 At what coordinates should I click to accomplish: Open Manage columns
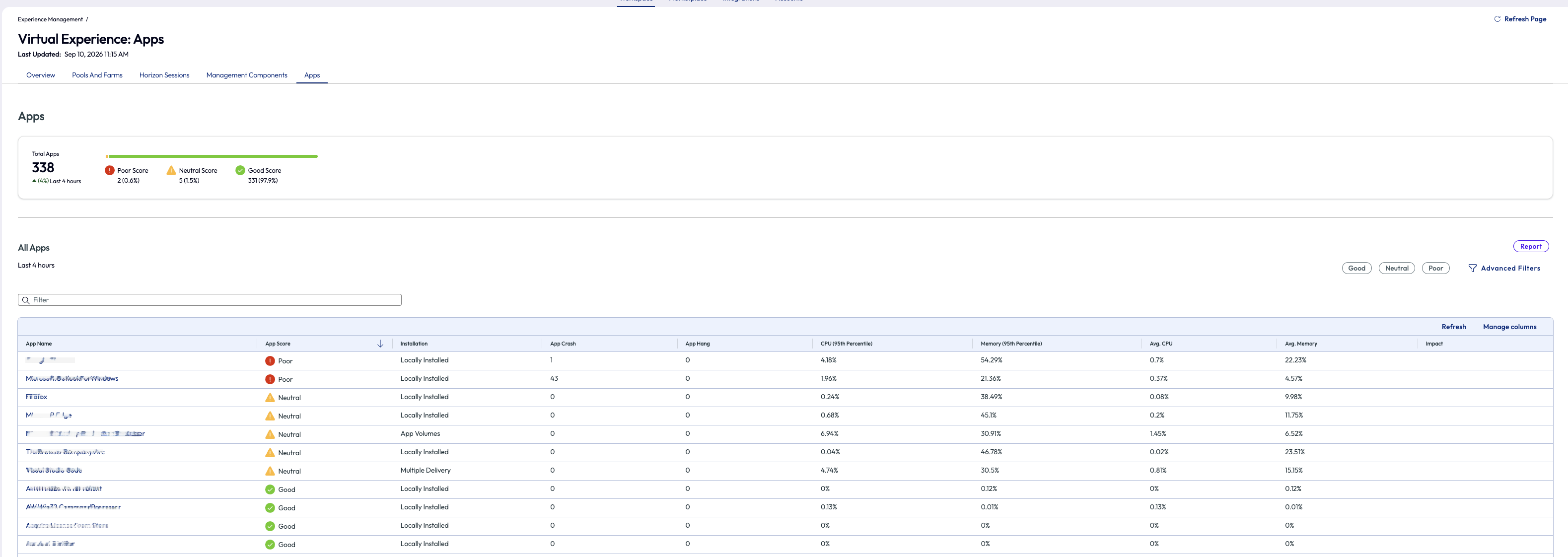[1509, 327]
